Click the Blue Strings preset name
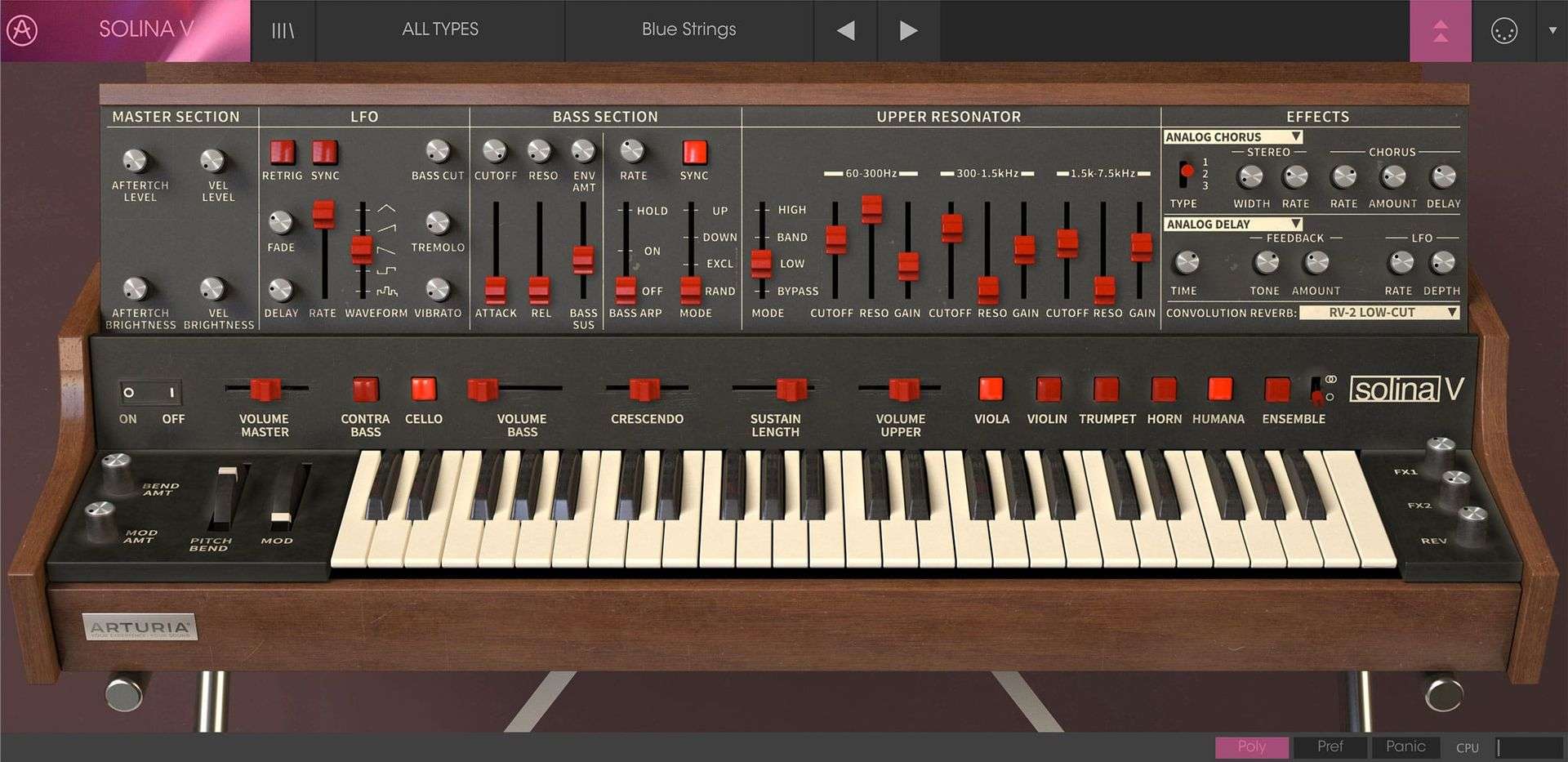Viewport: 1568px width, 762px height. [x=688, y=29]
